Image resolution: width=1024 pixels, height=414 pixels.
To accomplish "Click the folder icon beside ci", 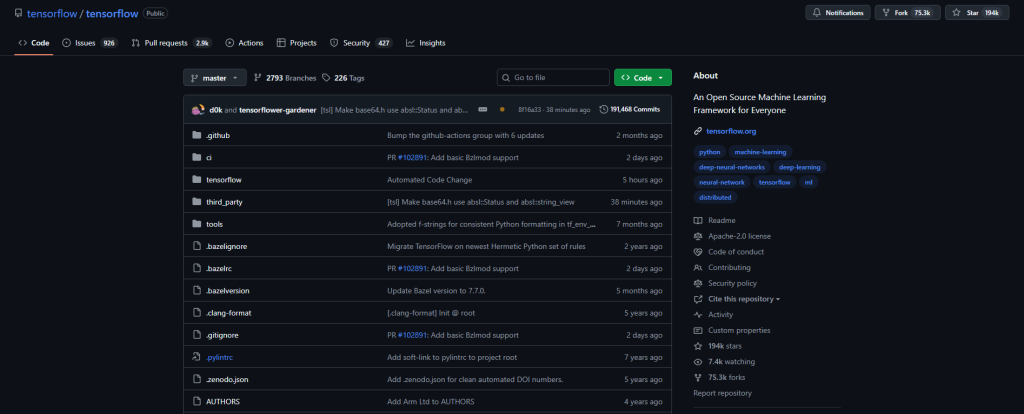I will (x=197, y=157).
